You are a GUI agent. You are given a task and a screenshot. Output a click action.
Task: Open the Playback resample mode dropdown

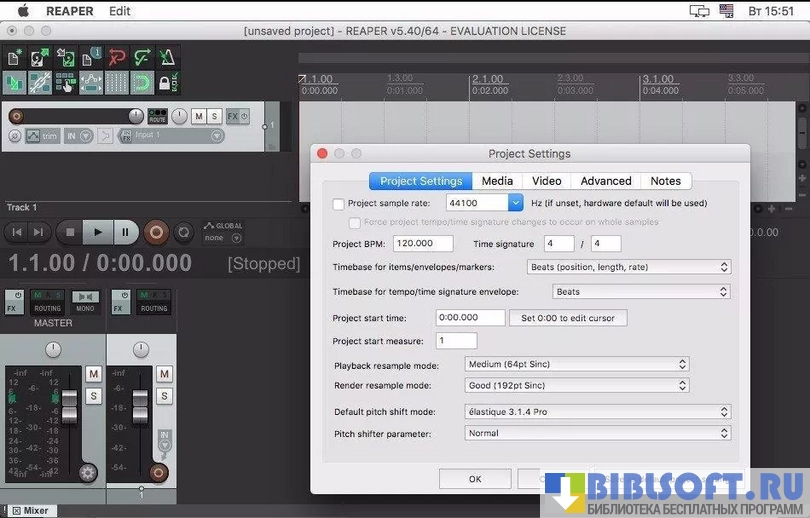[x=577, y=365]
